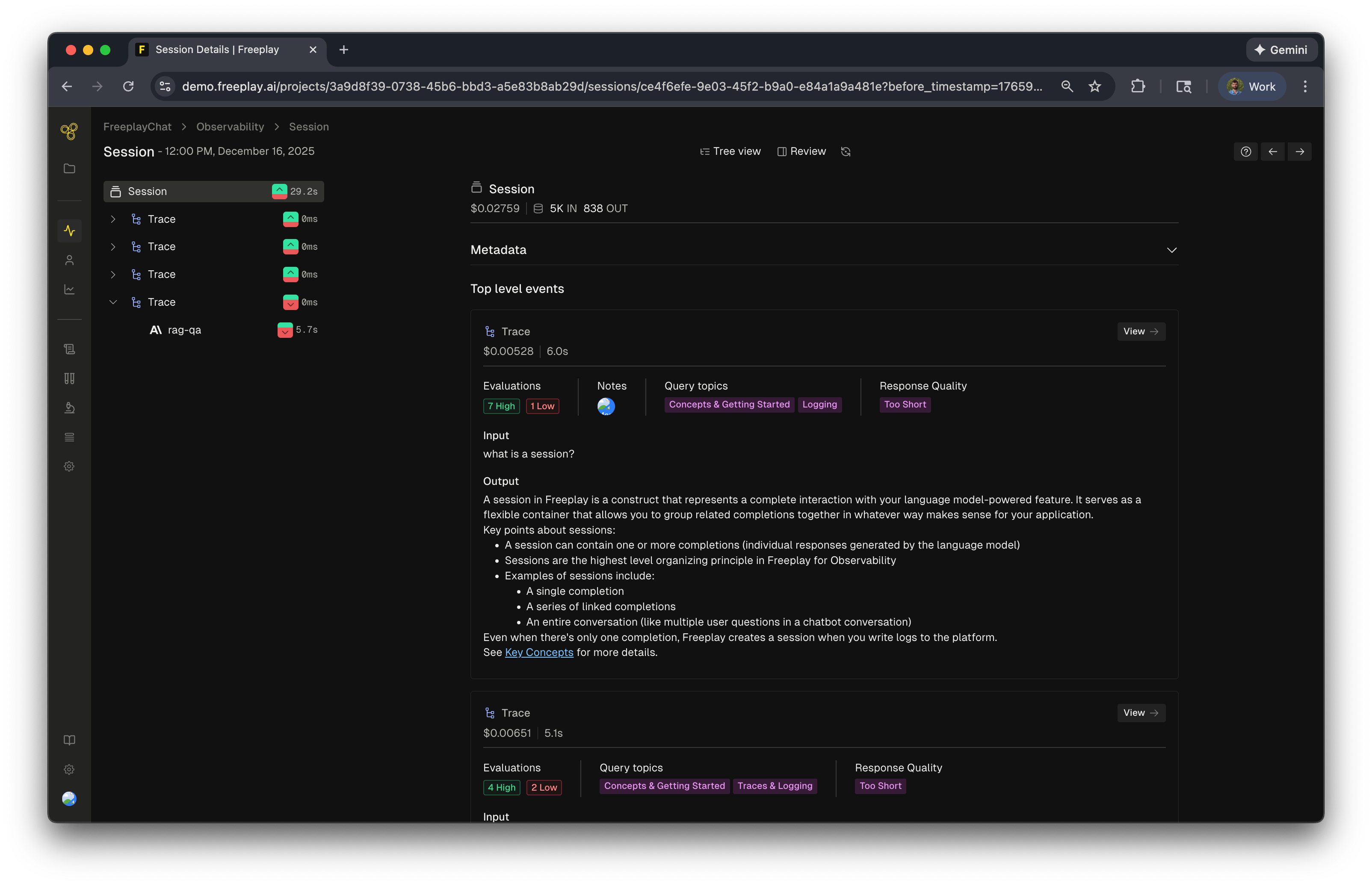Image resolution: width=1372 pixels, height=886 pixels.
Task: Click the Observability breadcrumb
Action: (x=230, y=127)
